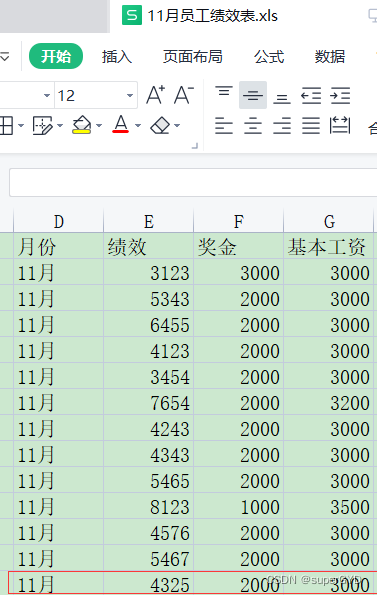Select the cell with value 3123

pyautogui.click(x=149, y=272)
